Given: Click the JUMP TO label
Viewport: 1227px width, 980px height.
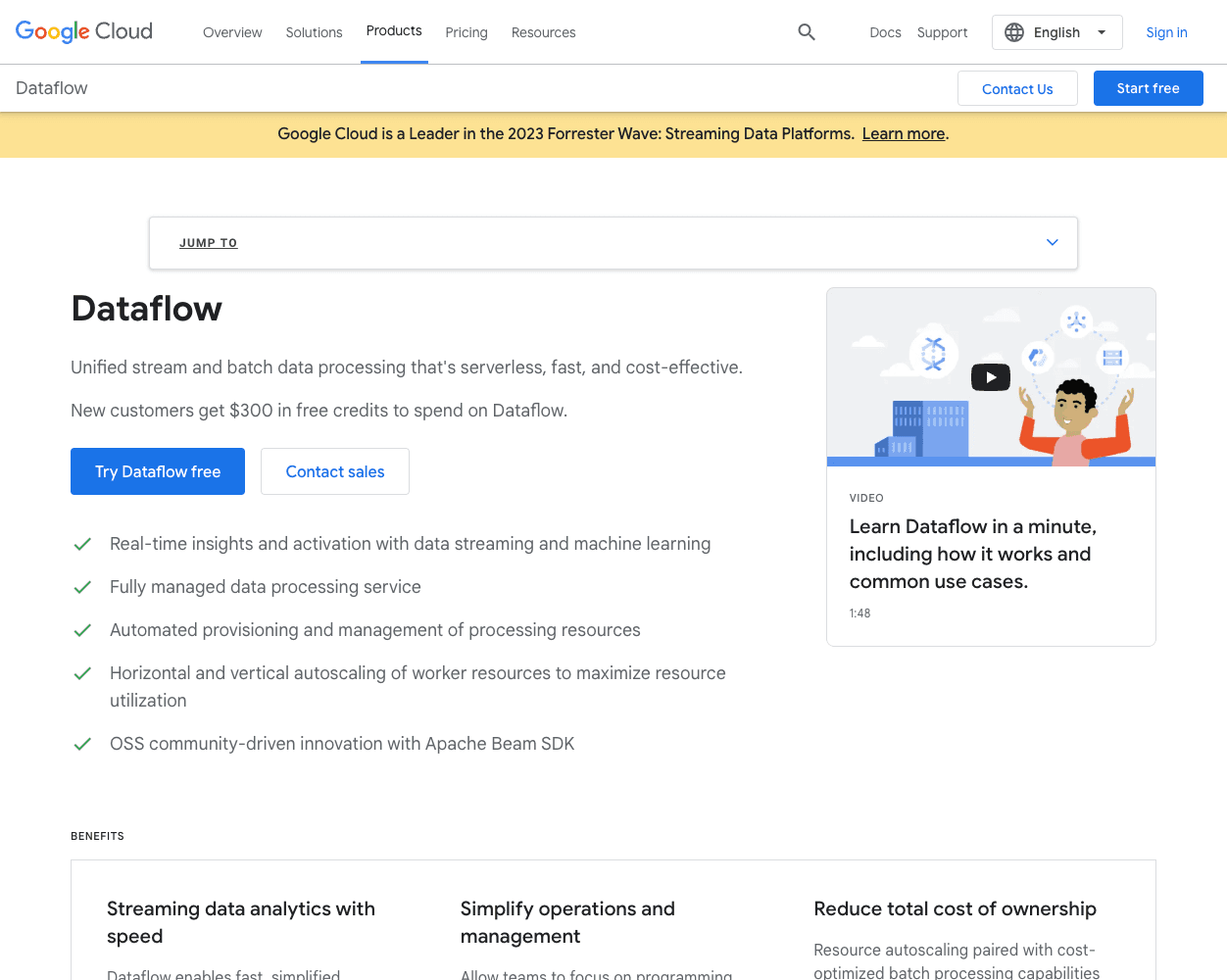Looking at the screenshot, I should click(x=208, y=243).
